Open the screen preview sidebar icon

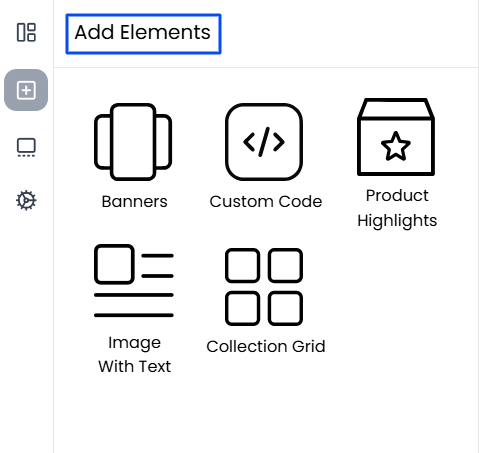point(26,147)
